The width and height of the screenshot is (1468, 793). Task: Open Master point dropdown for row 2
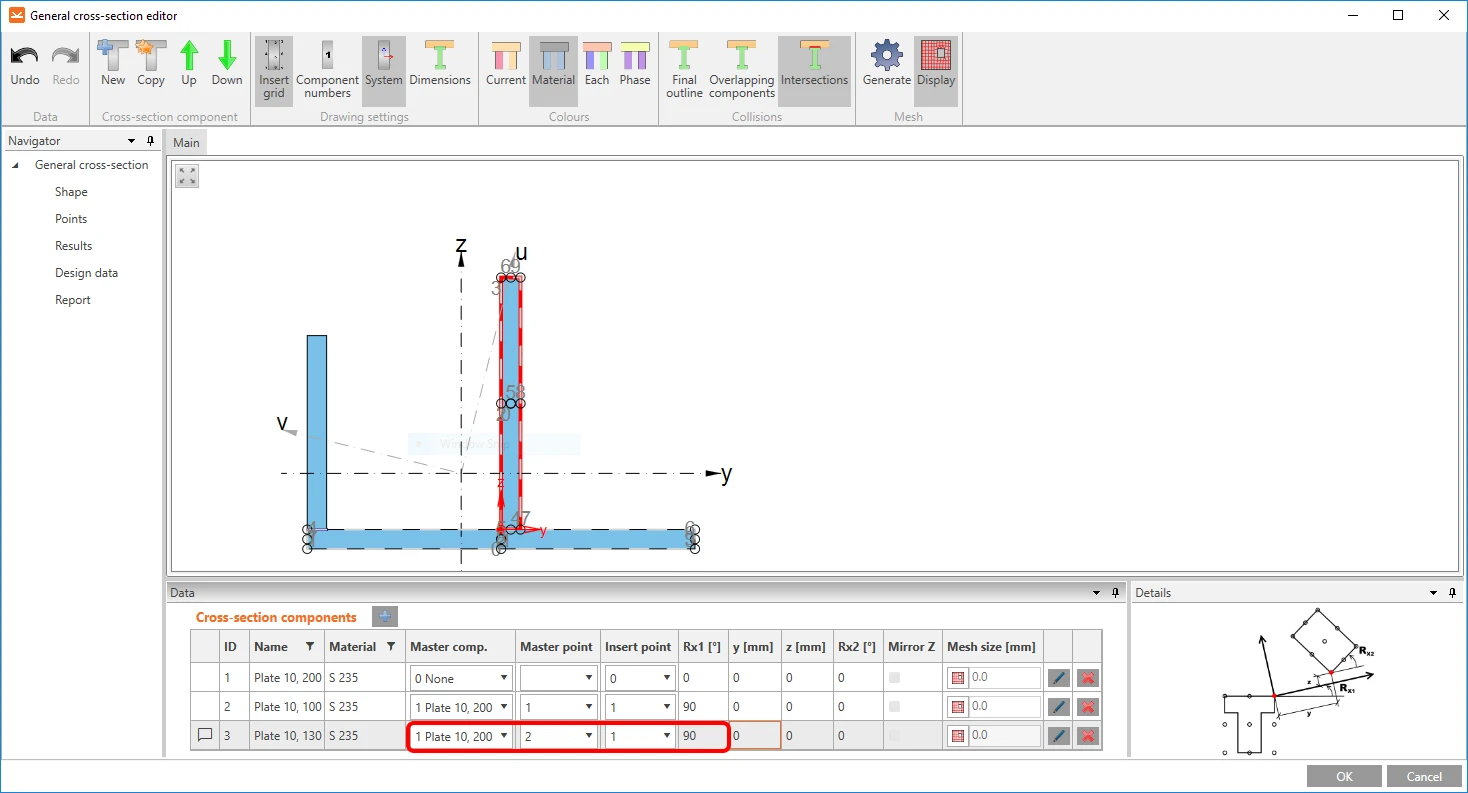point(558,706)
